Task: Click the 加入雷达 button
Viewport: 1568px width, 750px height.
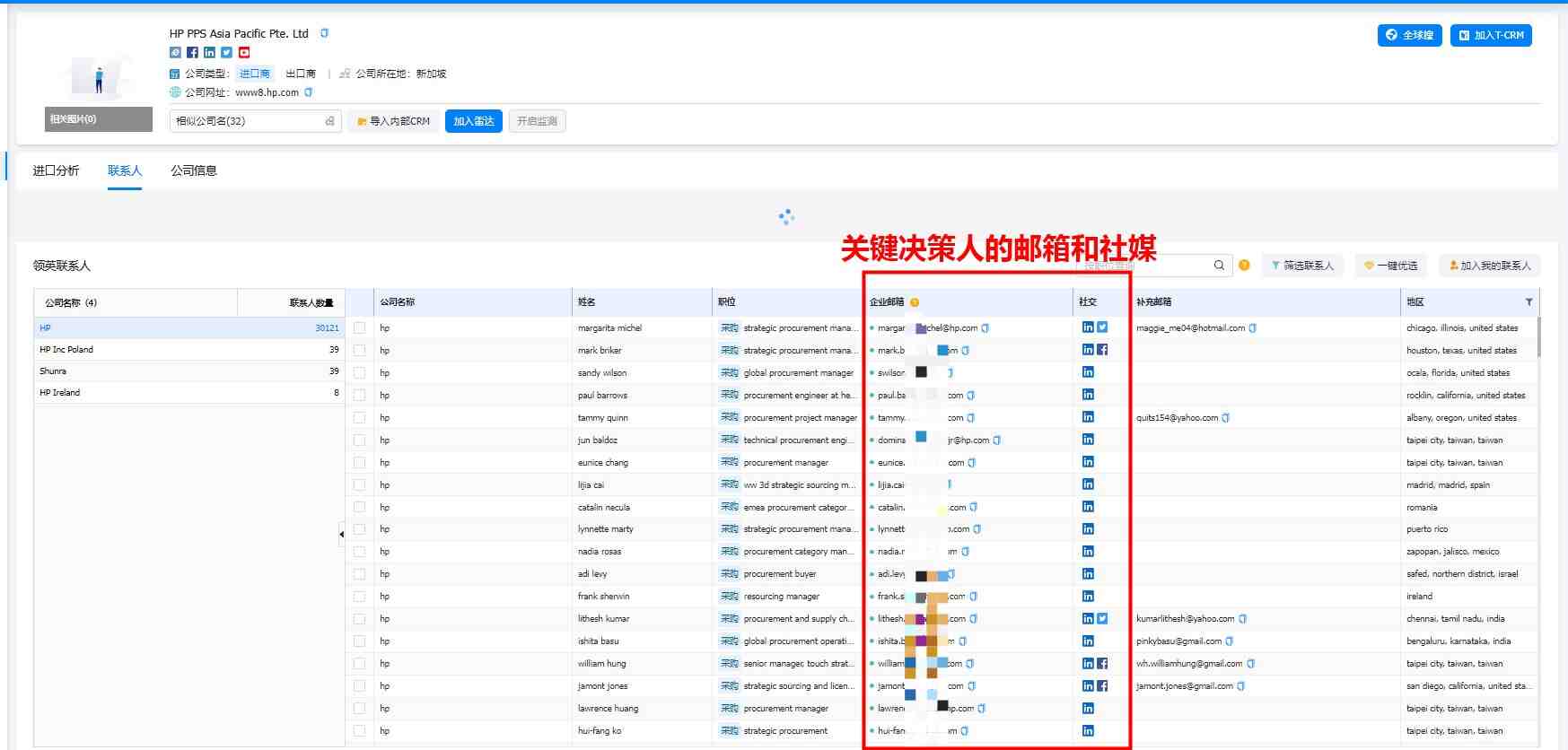Action: click(474, 121)
